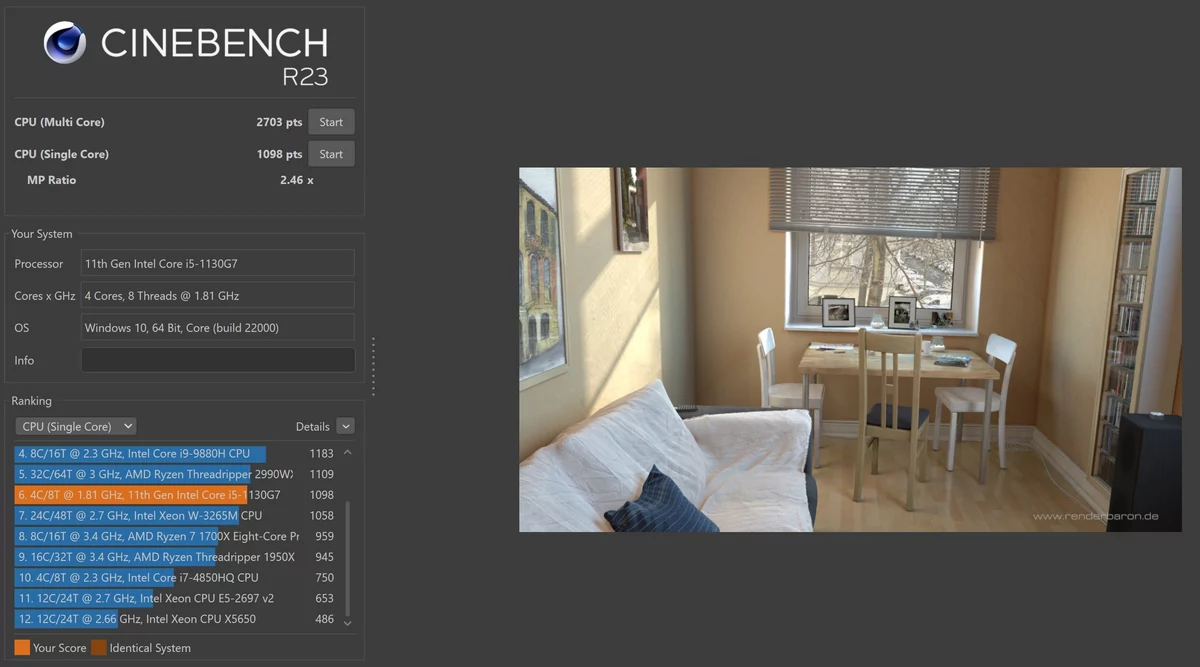Expand the Details dropdown arrow
This screenshot has width=1200, height=667.
345,426
